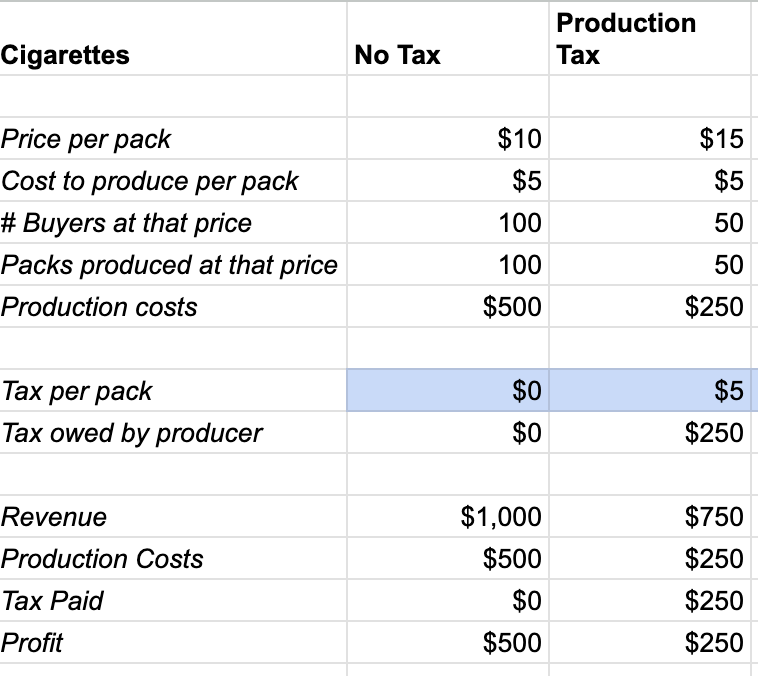Select Production Tax Profit $250 cell
The height and width of the screenshot is (676, 758).
coord(650,642)
